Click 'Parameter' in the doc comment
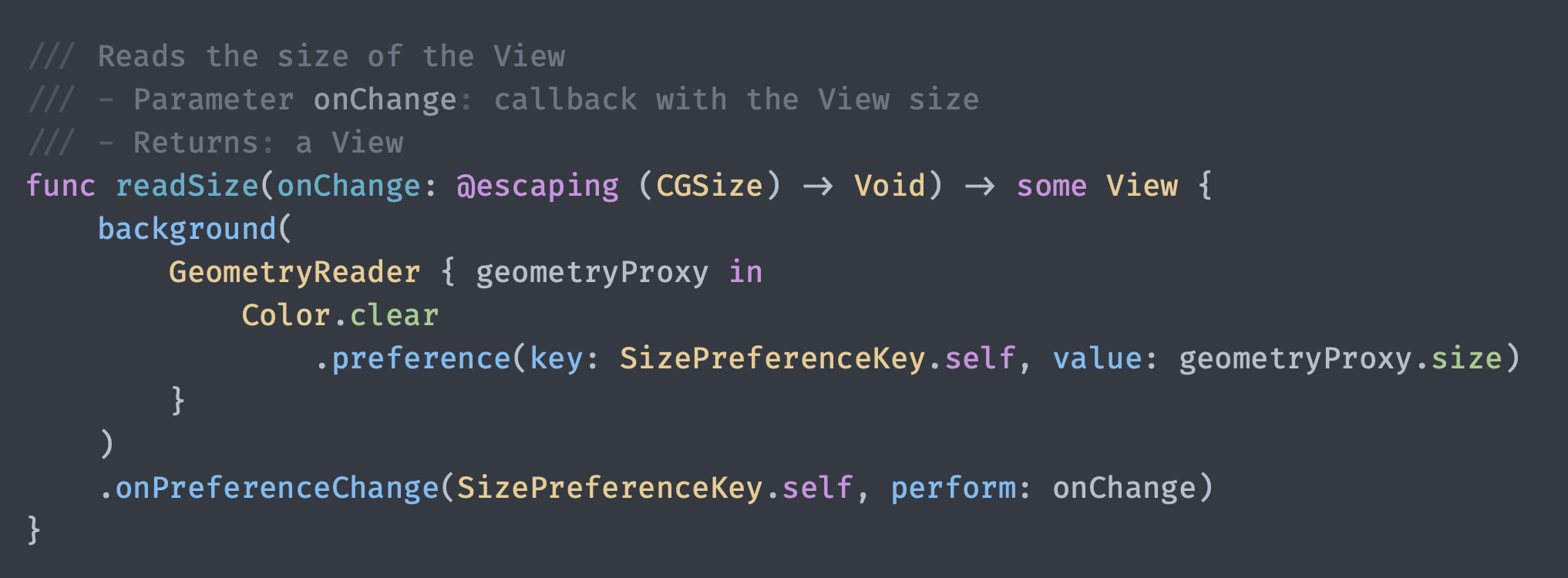This screenshot has height=578, width=1568. point(214,99)
